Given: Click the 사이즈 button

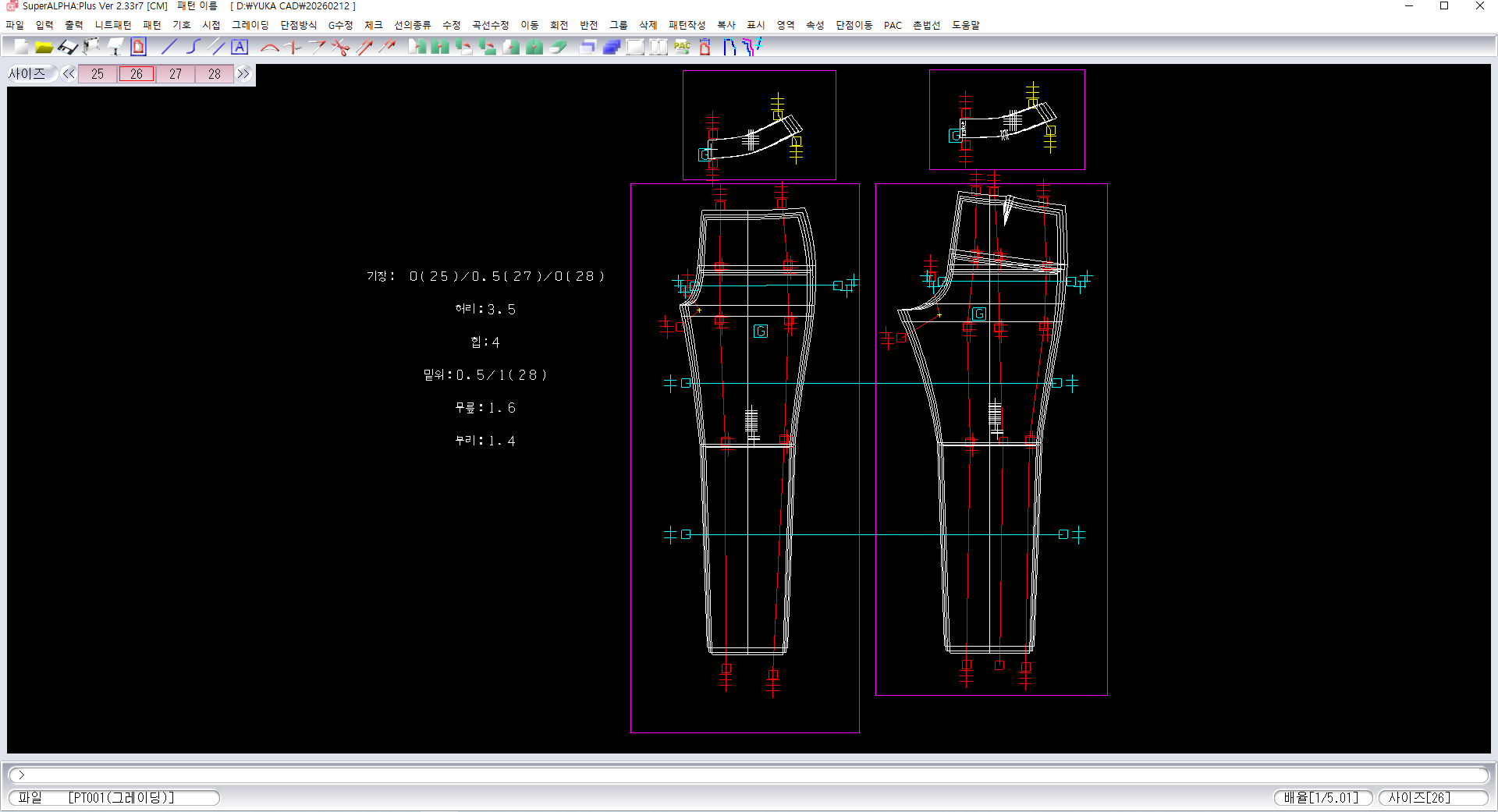Looking at the screenshot, I should 27,74.
